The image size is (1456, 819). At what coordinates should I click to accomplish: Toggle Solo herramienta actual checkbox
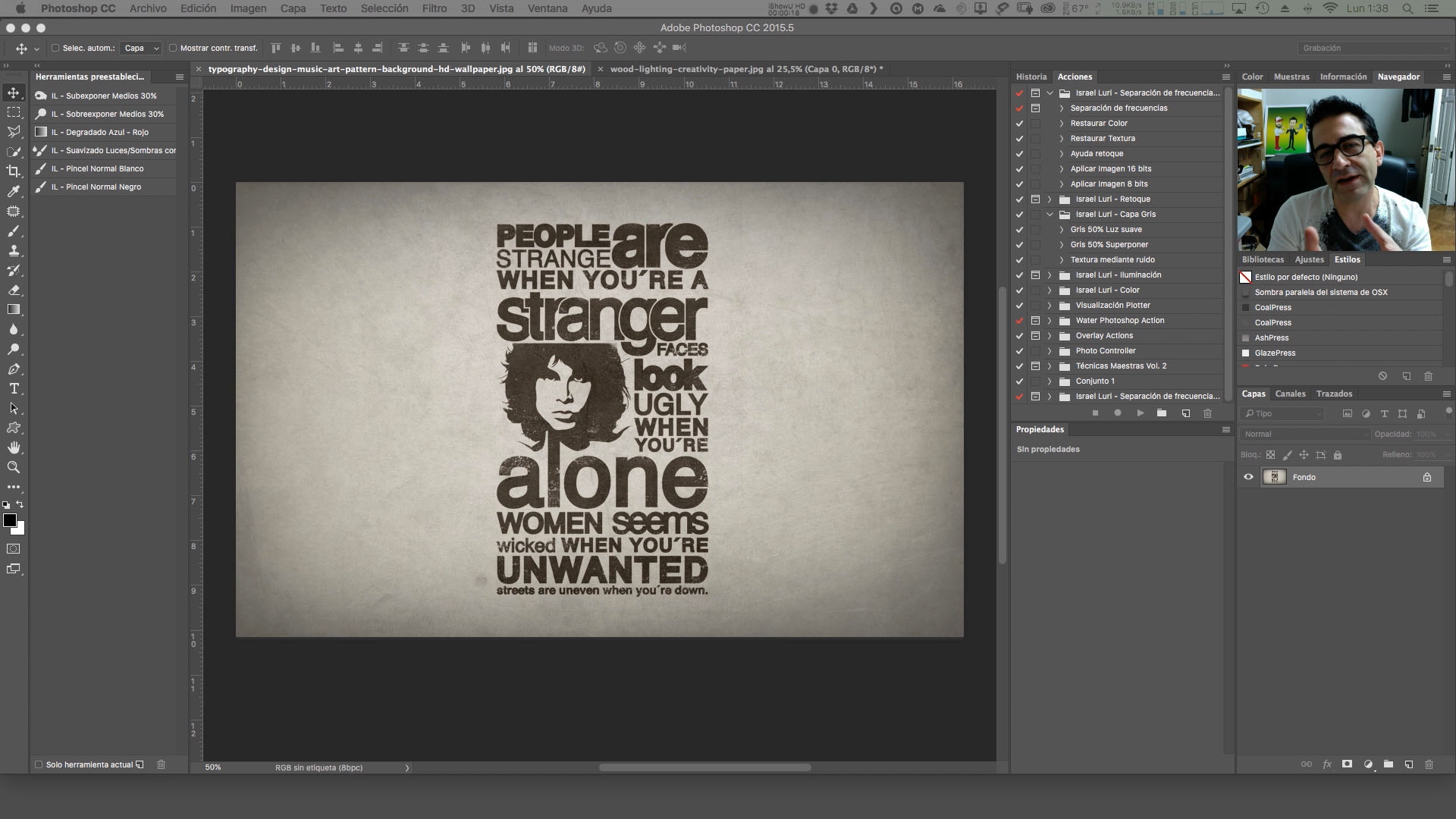coord(39,764)
